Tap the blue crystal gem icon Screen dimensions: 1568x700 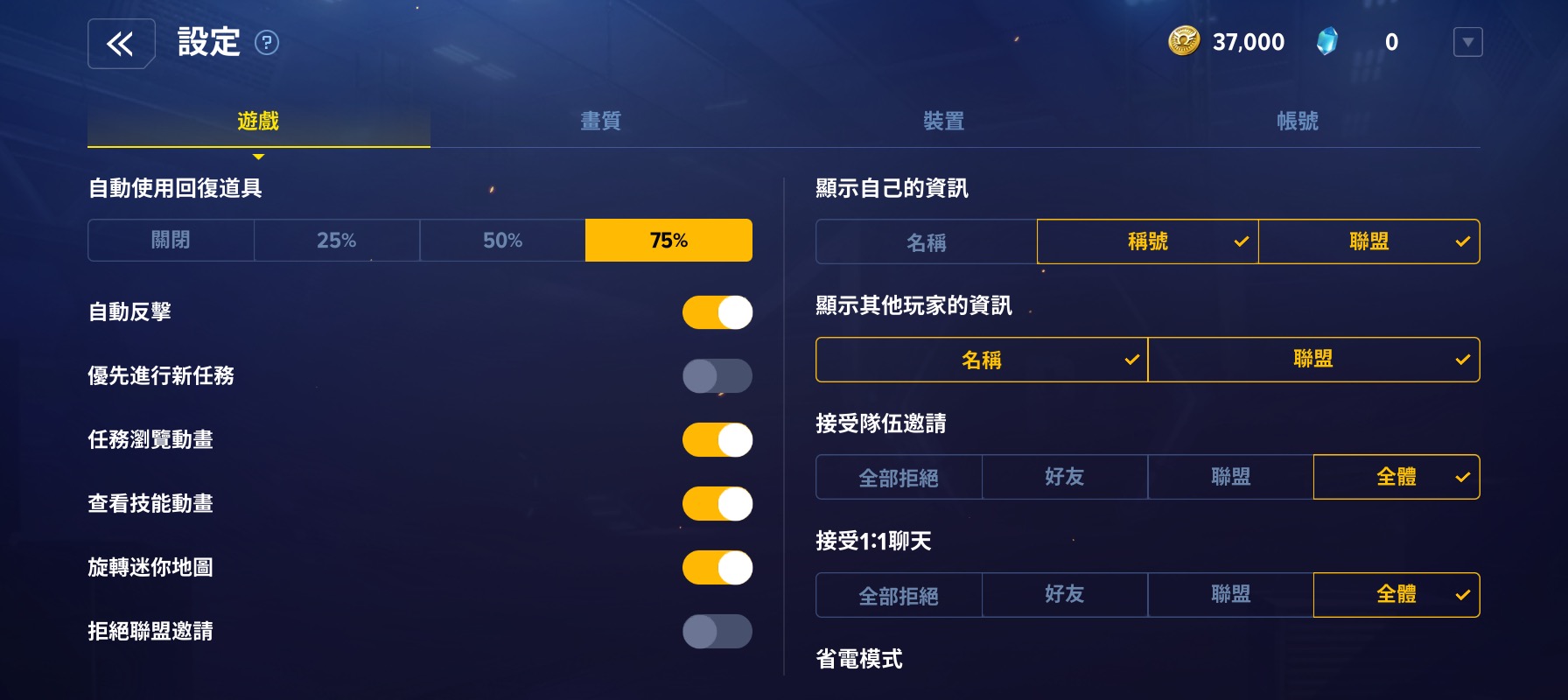[1326, 41]
